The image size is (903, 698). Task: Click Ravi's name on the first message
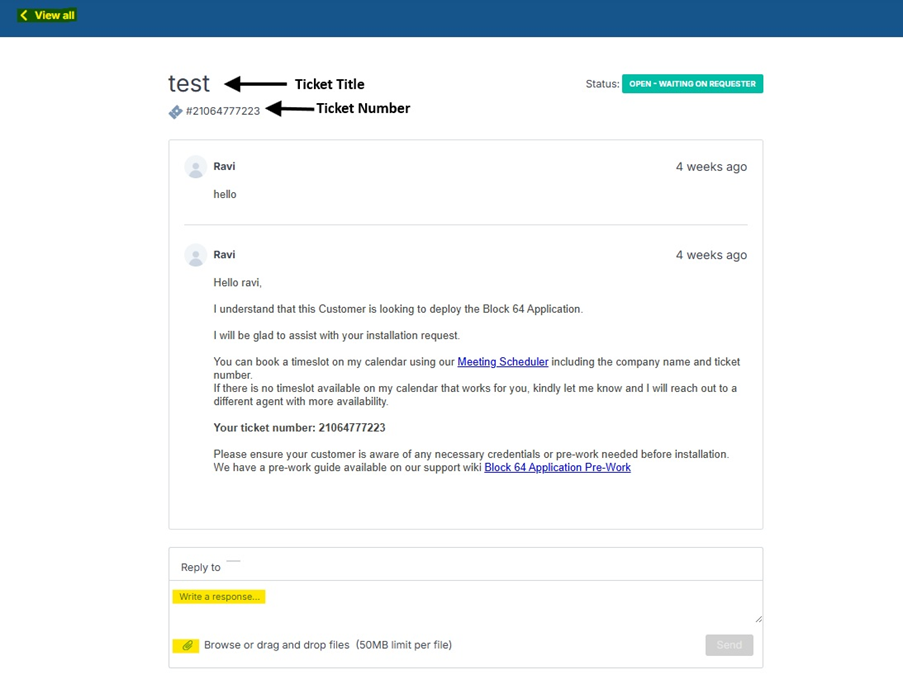point(224,166)
